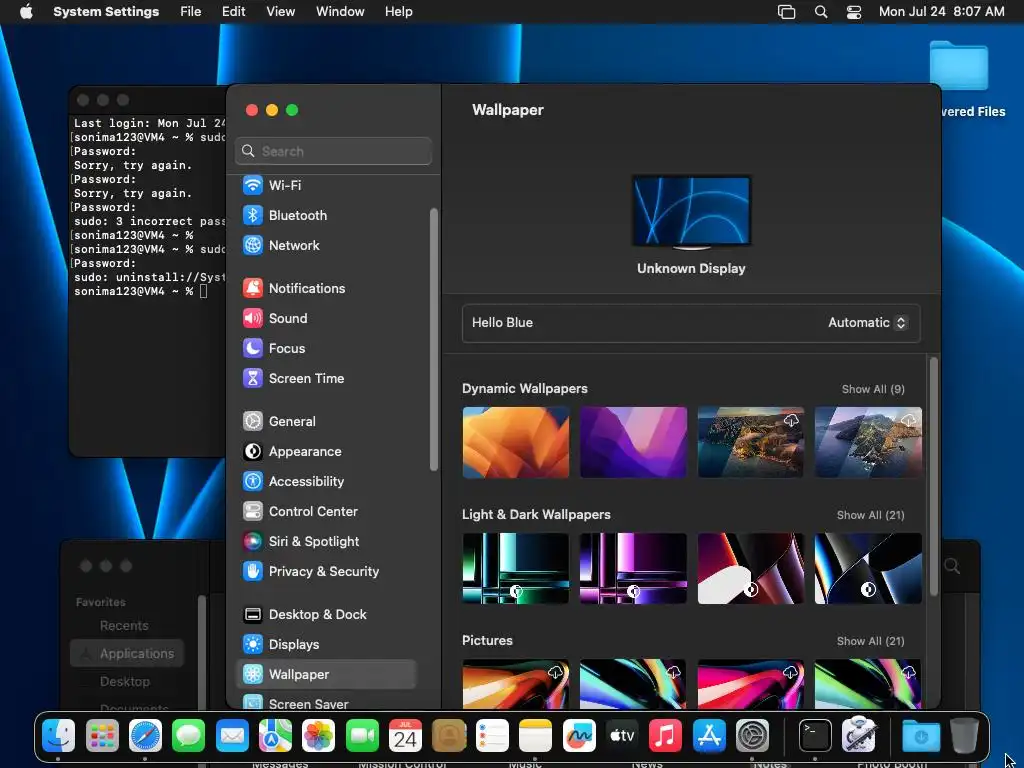Open the File menu
This screenshot has height=768, width=1024.
[x=191, y=12]
